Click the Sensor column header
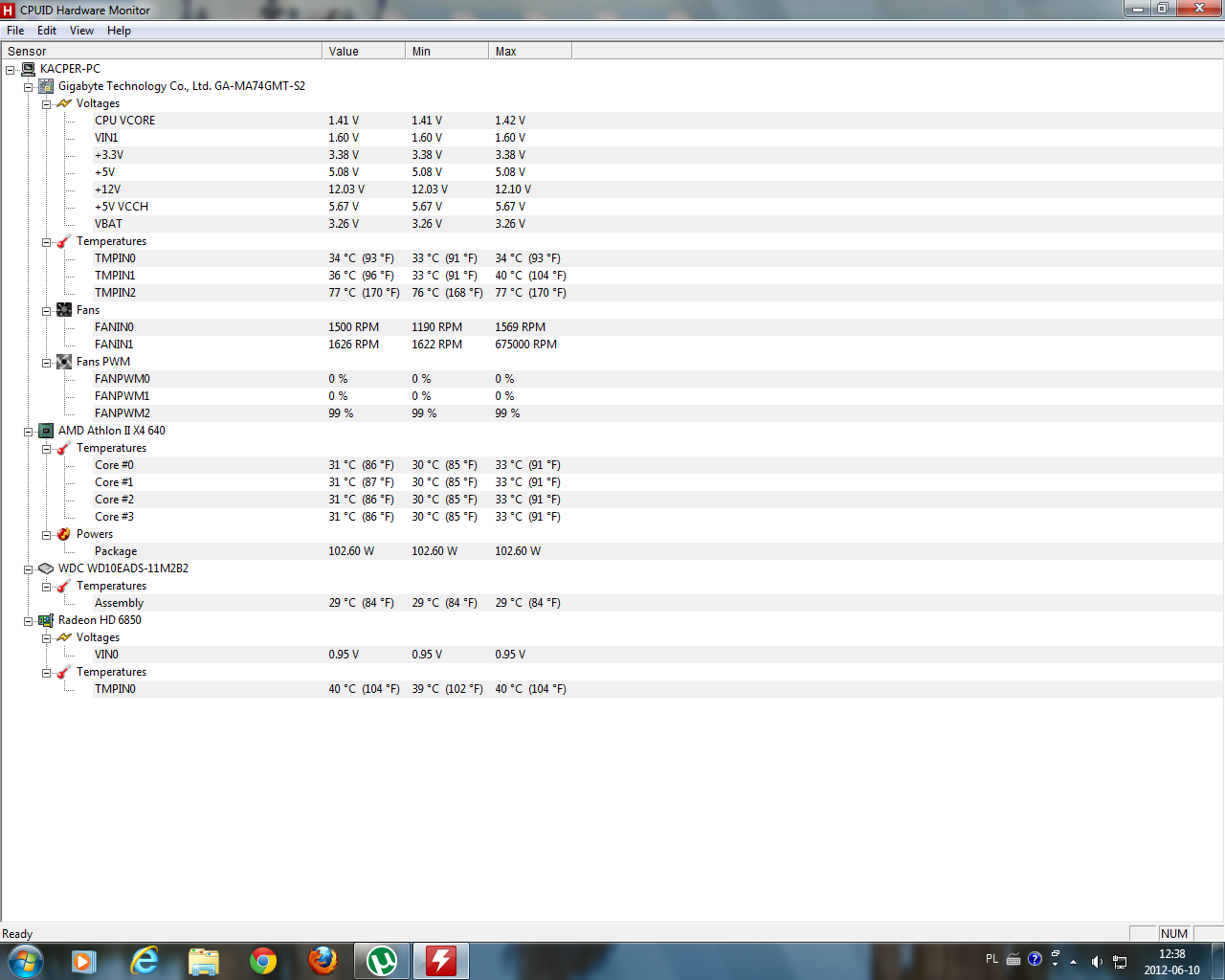Image resolution: width=1225 pixels, height=980 pixels. [x=162, y=51]
